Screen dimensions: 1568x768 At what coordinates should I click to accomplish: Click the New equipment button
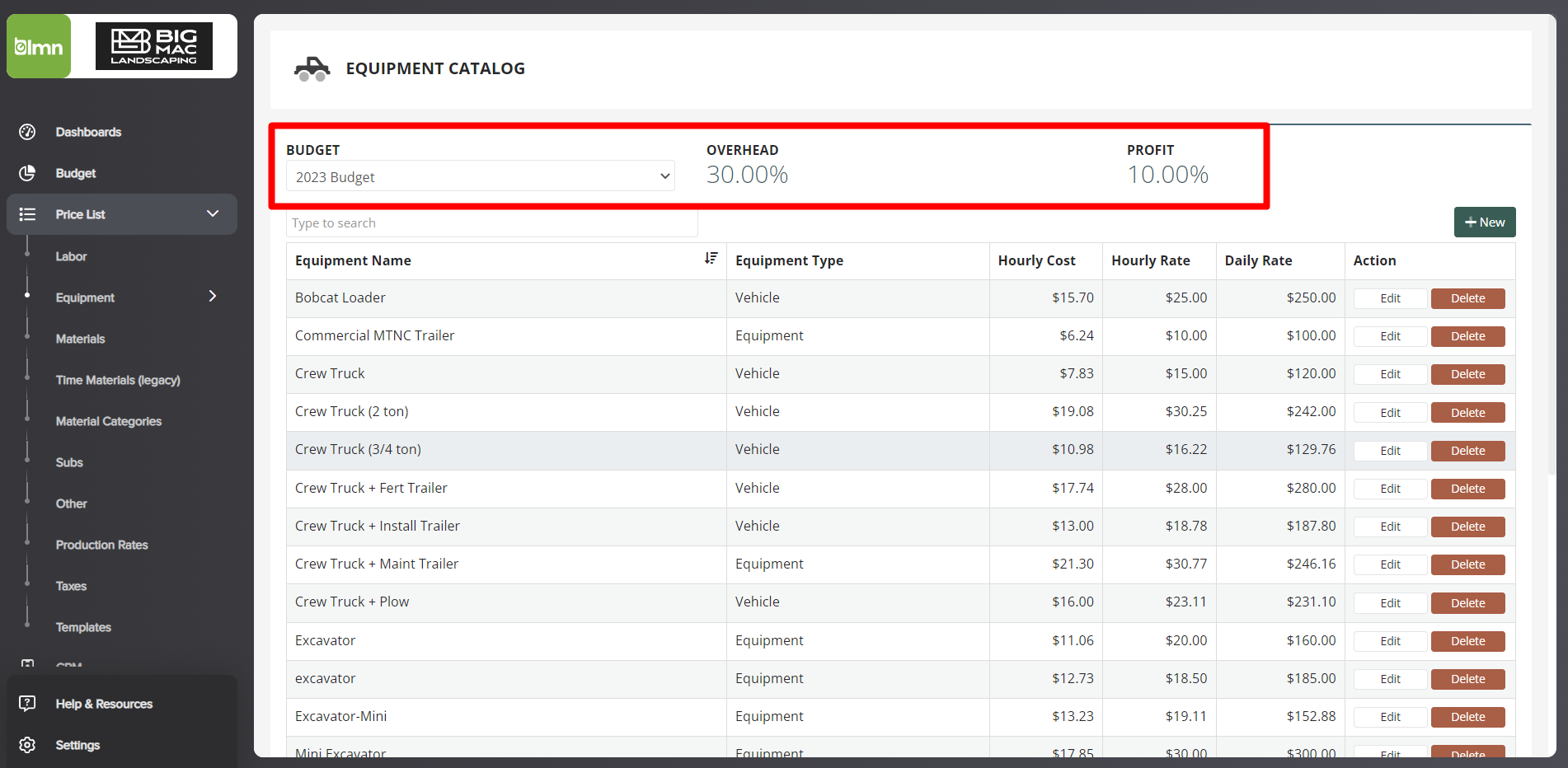pos(1485,222)
